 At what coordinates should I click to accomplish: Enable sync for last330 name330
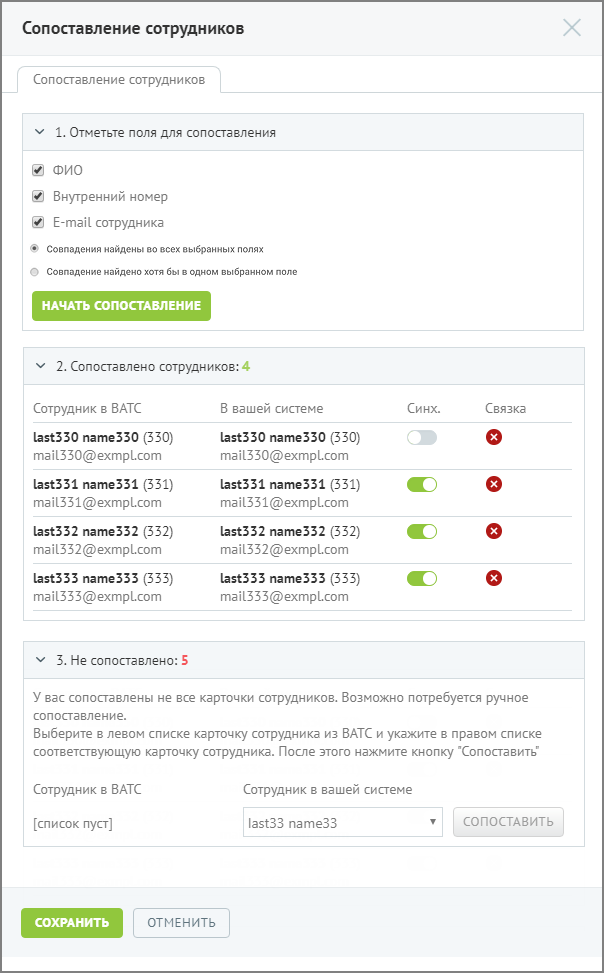(x=422, y=437)
